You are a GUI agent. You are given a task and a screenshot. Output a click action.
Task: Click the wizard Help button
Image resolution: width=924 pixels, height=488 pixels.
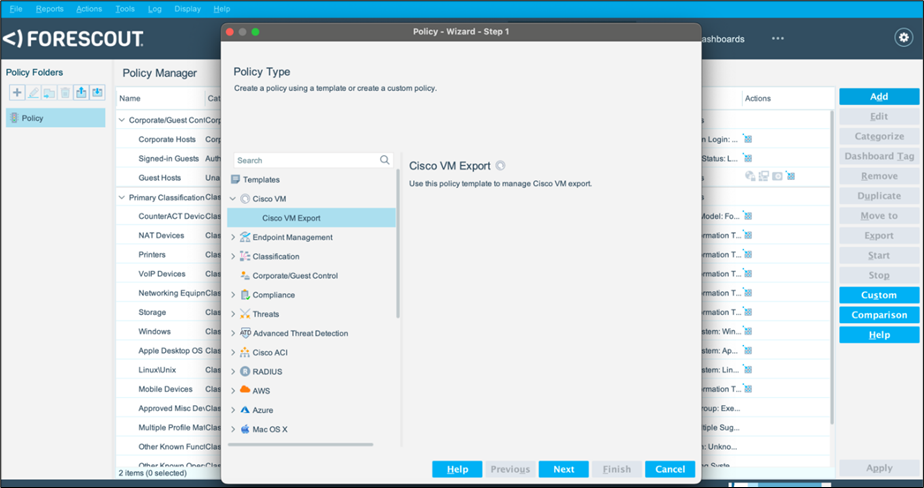(x=457, y=469)
